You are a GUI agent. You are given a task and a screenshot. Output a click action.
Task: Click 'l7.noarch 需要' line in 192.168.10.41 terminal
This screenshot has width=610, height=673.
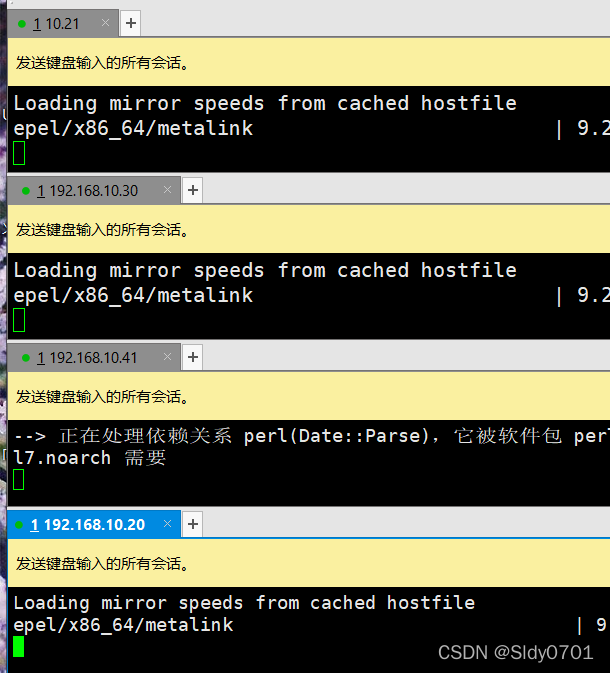pos(89,458)
